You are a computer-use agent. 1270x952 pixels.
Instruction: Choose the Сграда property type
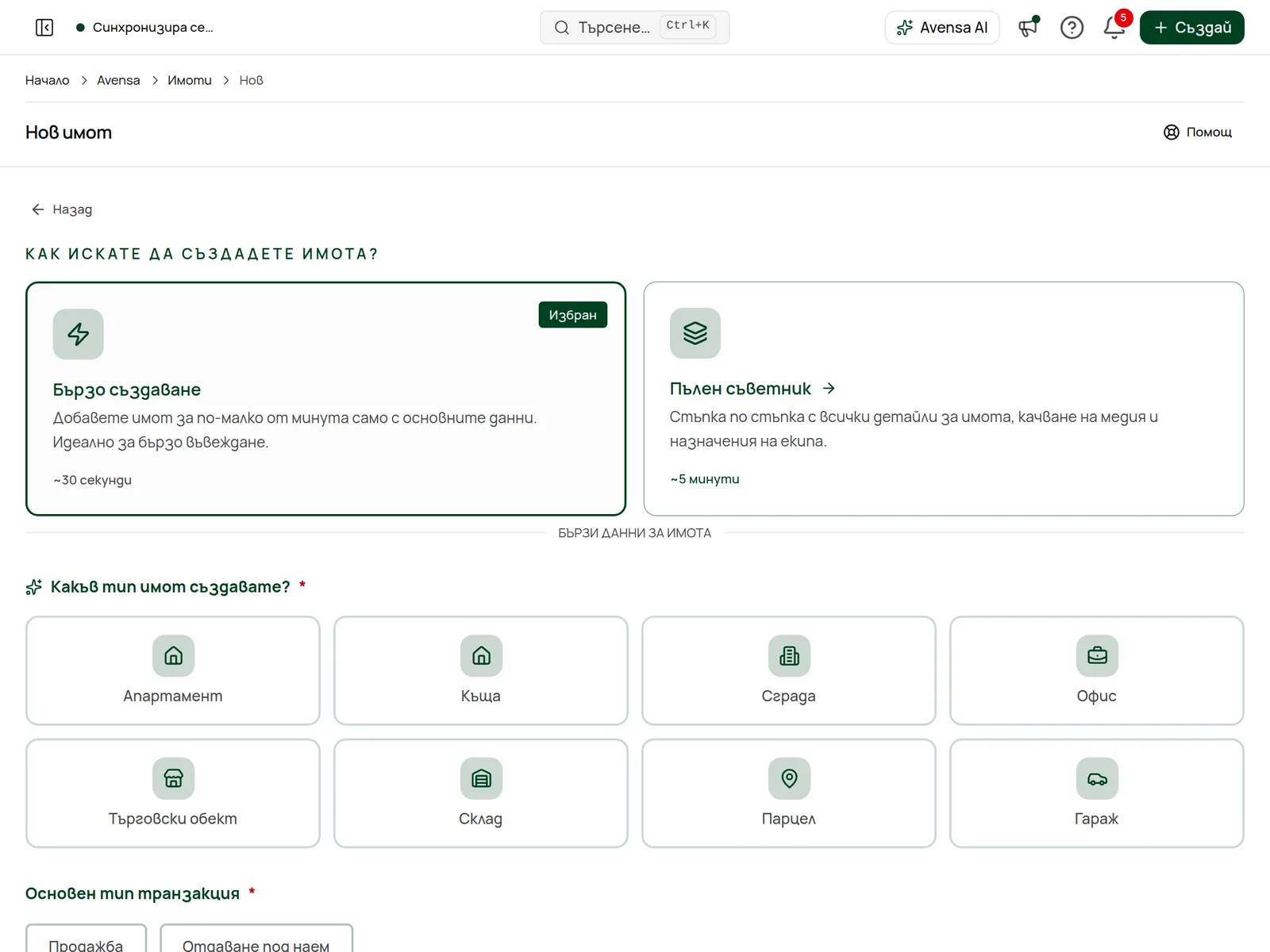click(x=789, y=670)
